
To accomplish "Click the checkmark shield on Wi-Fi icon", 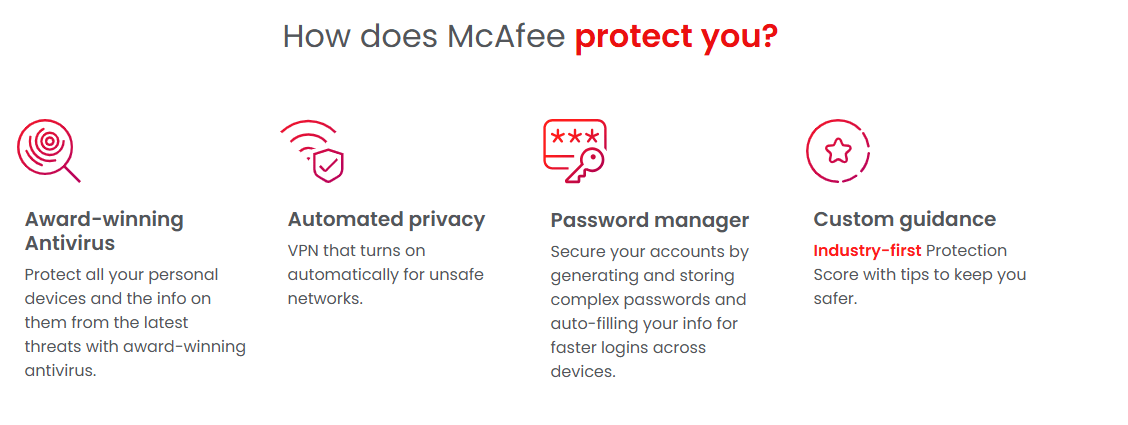I will tap(327, 165).
